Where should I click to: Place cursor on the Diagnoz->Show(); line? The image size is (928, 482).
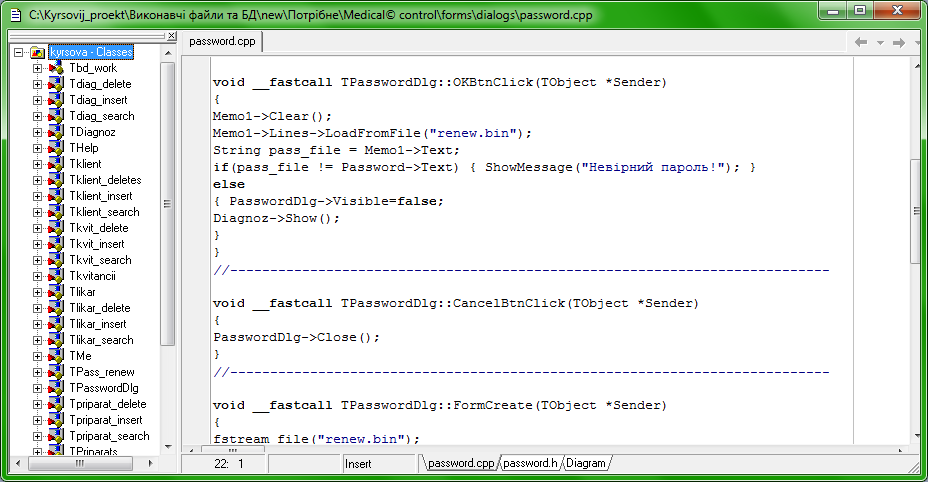click(x=276, y=218)
